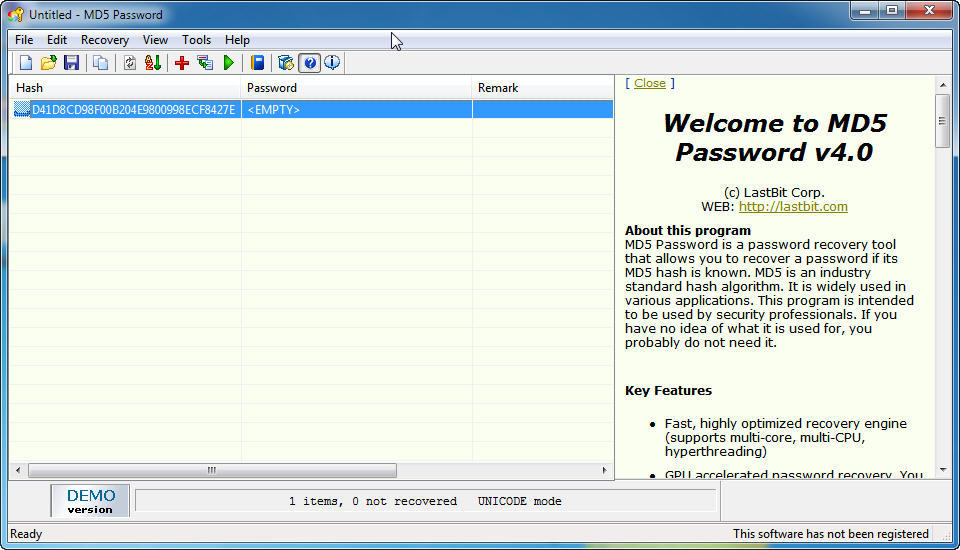Open the Edit menu
Screen dimensions: 960x550
[57, 40]
